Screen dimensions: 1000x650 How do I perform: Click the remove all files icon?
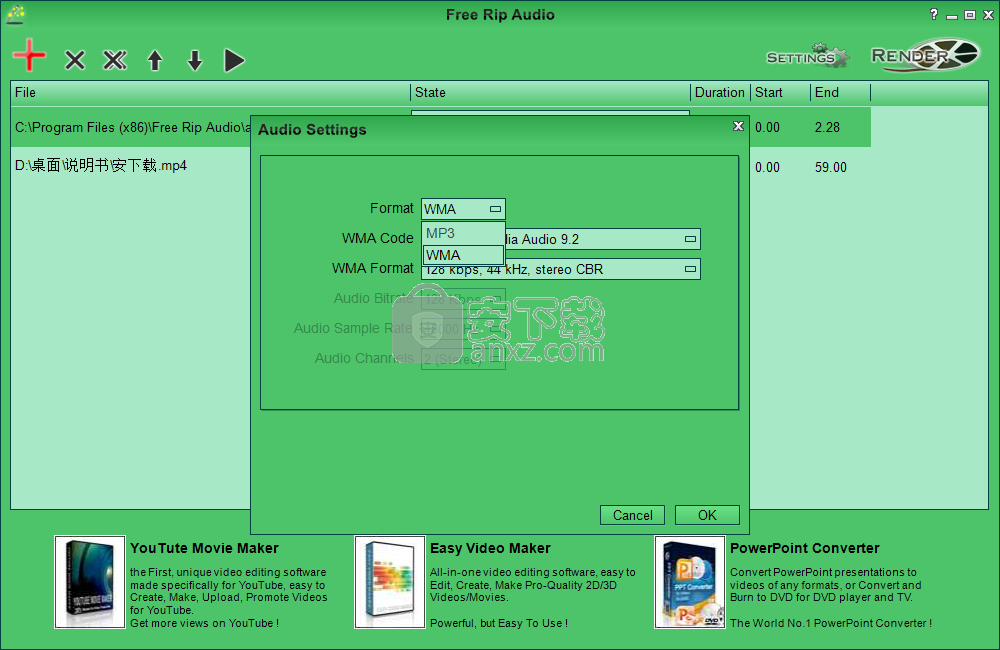tap(115, 61)
